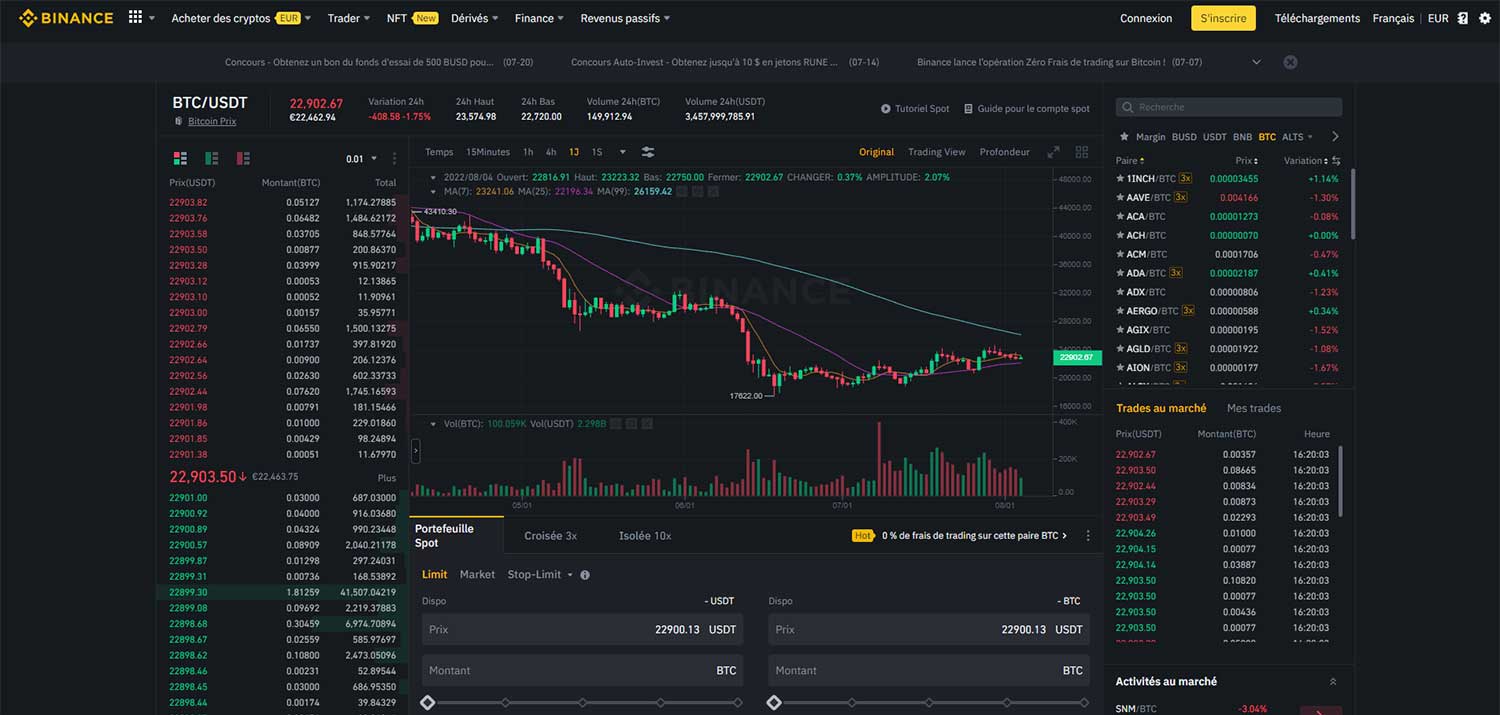Switch chart to Profondeur view
The width and height of the screenshot is (1500, 715).
pyautogui.click(x=1005, y=152)
